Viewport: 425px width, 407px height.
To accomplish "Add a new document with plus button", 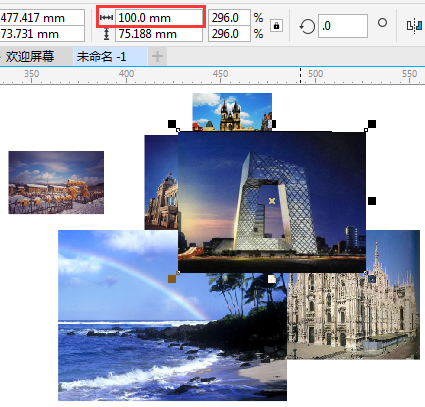I will (157, 56).
